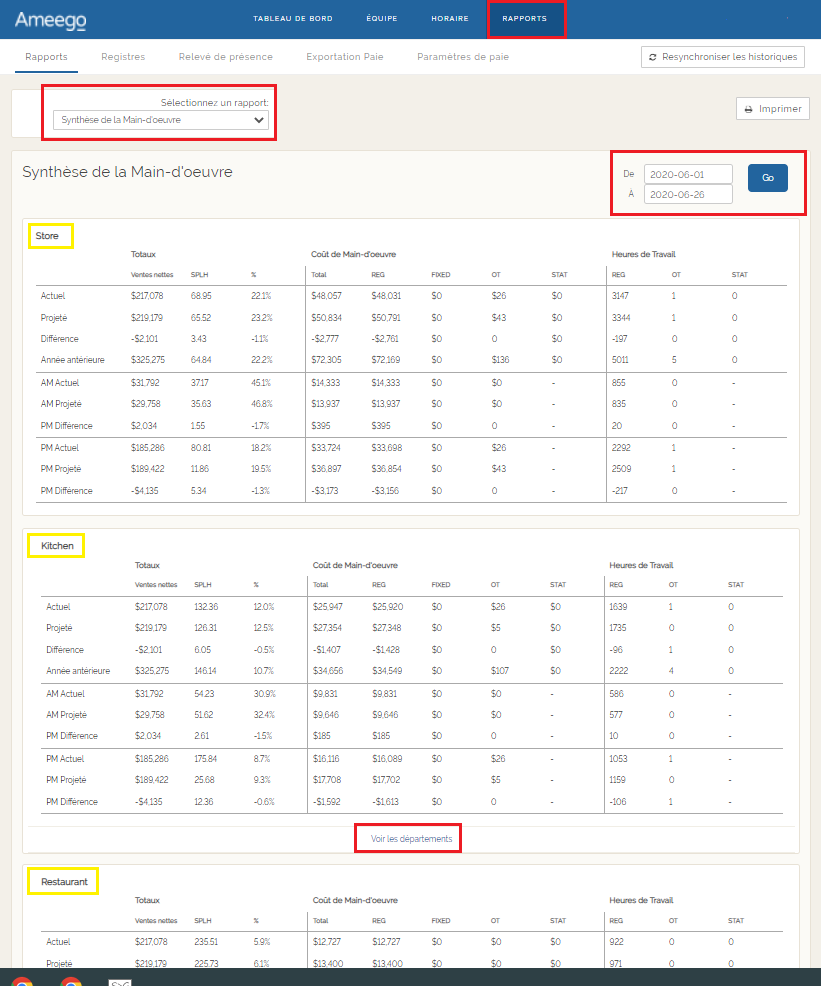Open the second Chrome taskbar icon

click(x=71, y=981)
